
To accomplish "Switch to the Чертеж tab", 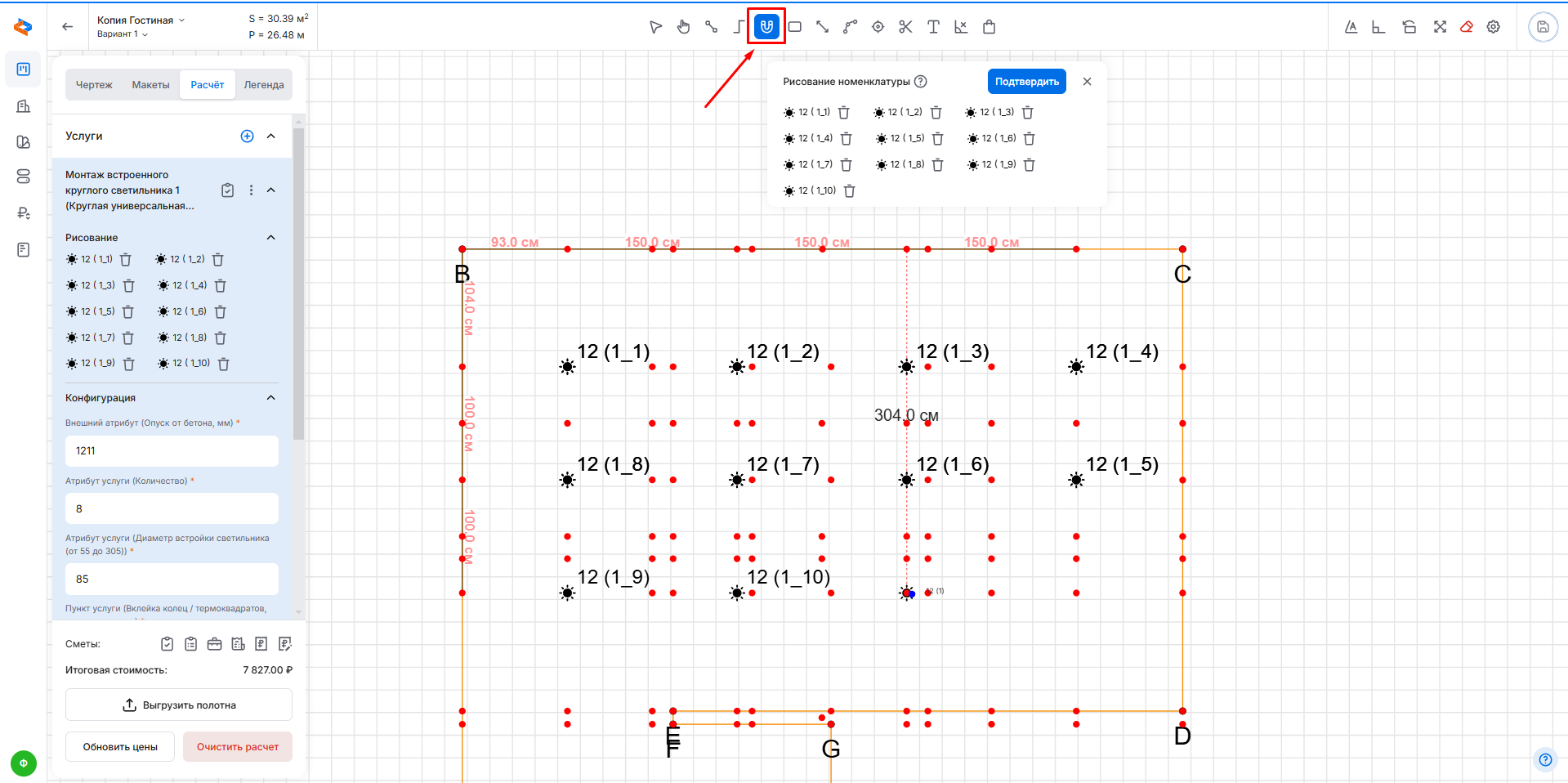I will 94,85.
